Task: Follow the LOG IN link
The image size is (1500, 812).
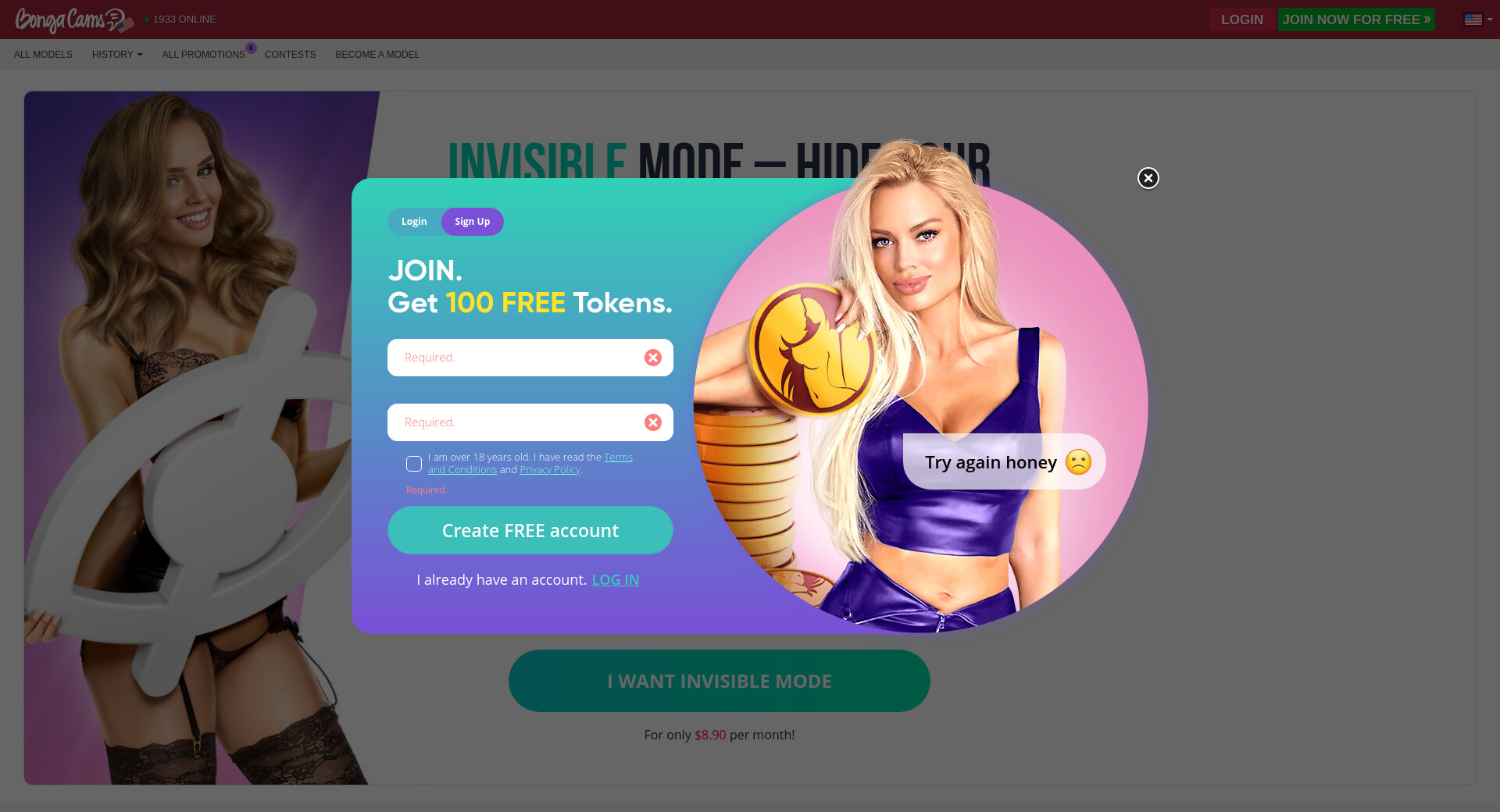Action: [x=616, y=579]
